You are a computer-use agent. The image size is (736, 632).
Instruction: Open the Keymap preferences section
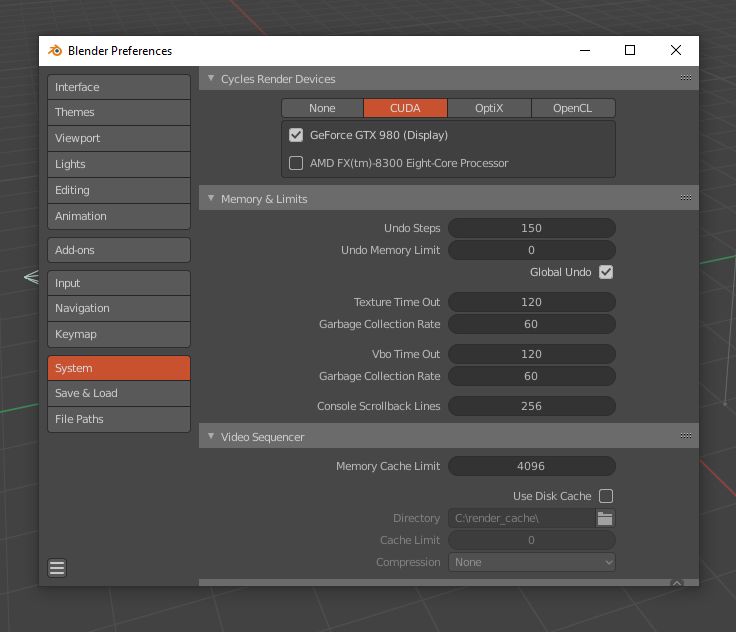pos(118,334)
